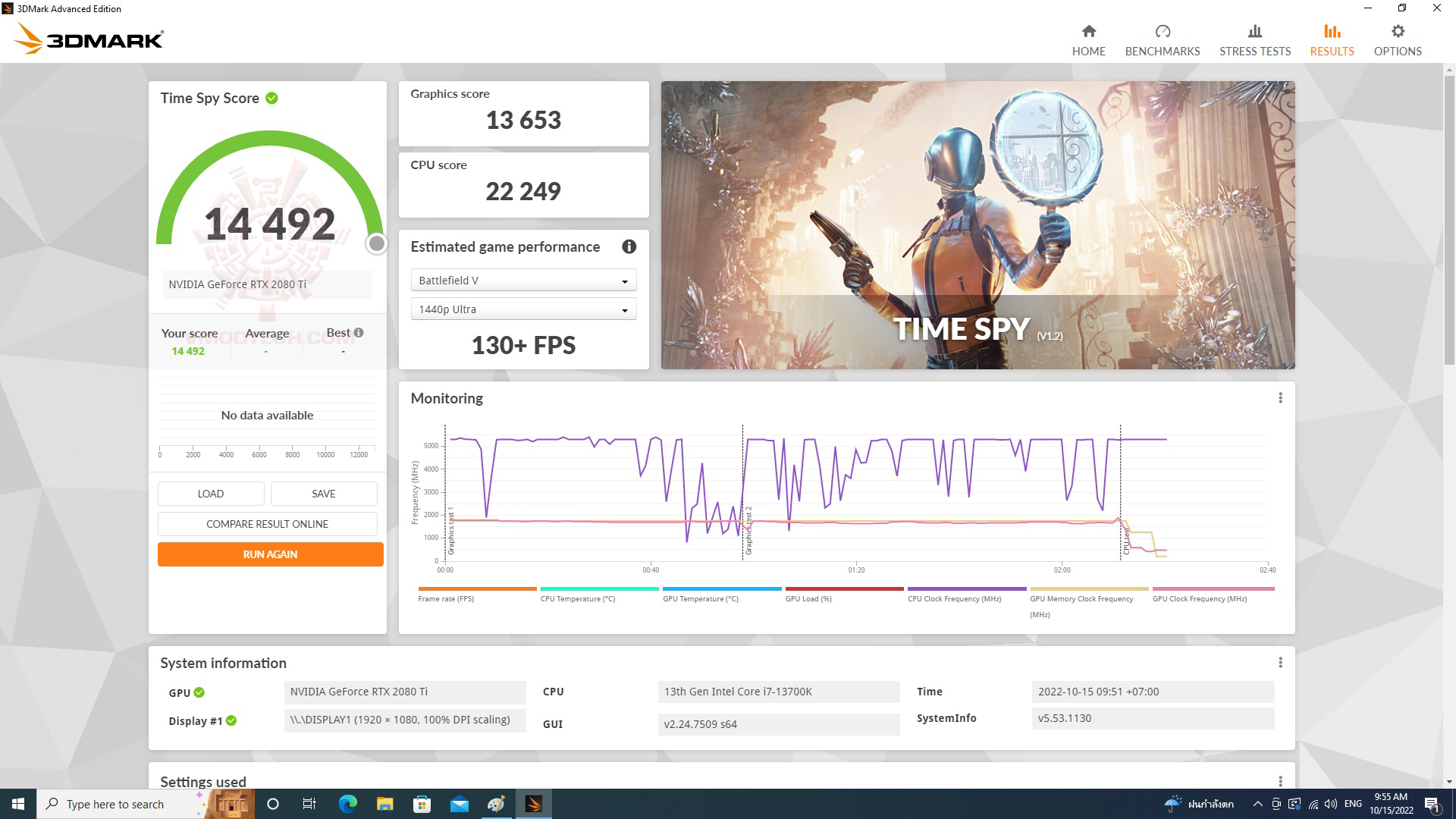Click the COMPARE RESULT ONLINE link
Image resolution: width=1456 pixels, height=819 pixels.
click(x=267, y=524)
